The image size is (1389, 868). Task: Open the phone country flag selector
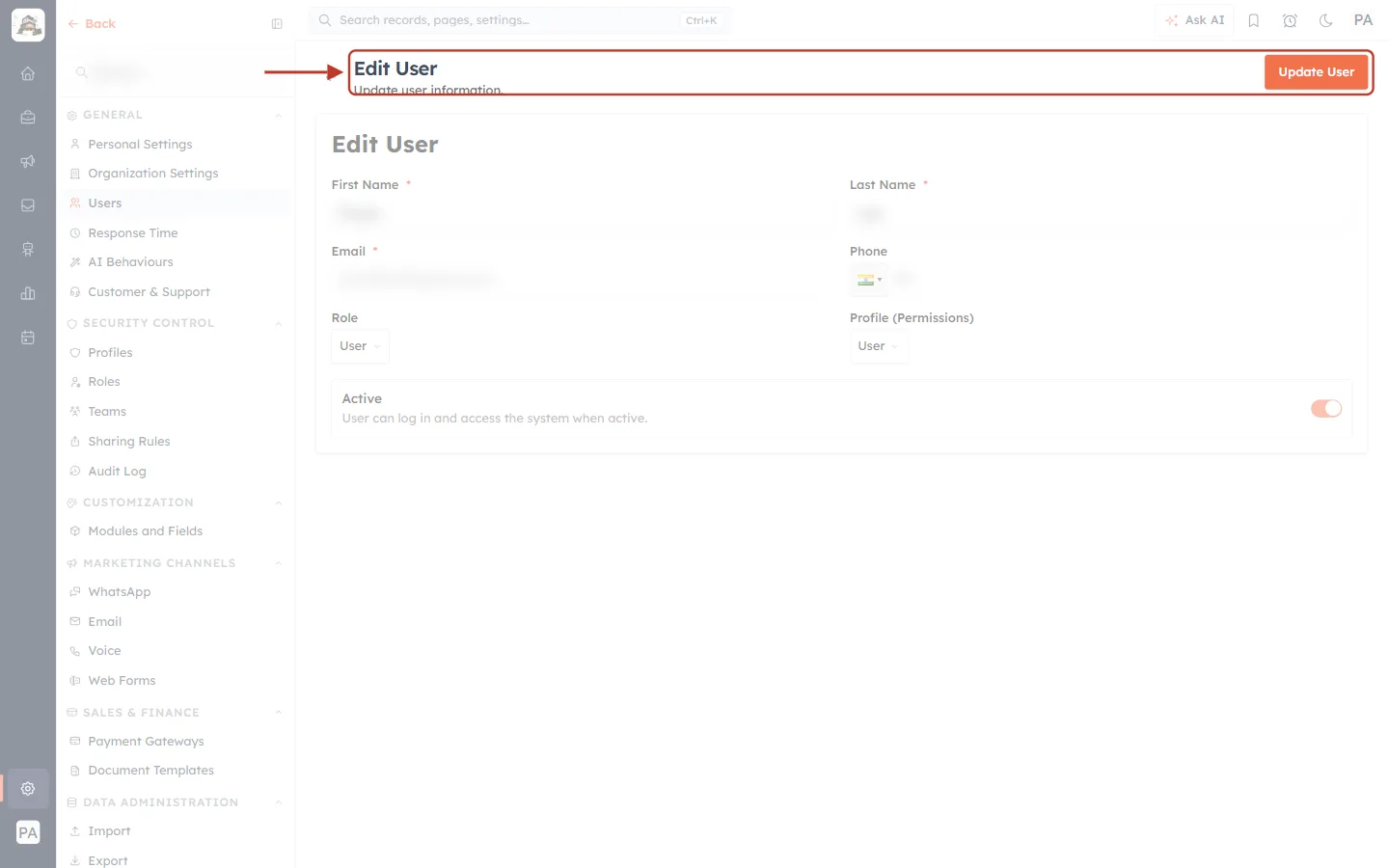(869, 280)
